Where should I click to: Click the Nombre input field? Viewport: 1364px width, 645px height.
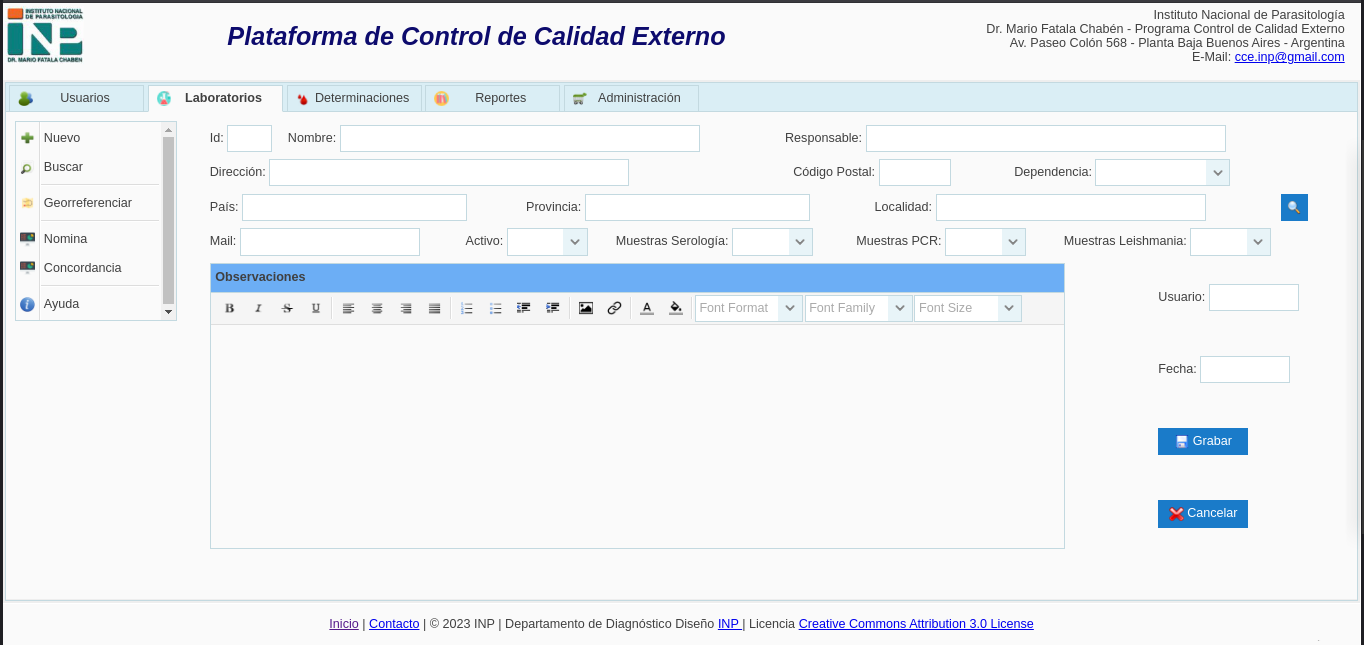pyautogui.click(x=519, y=138)
